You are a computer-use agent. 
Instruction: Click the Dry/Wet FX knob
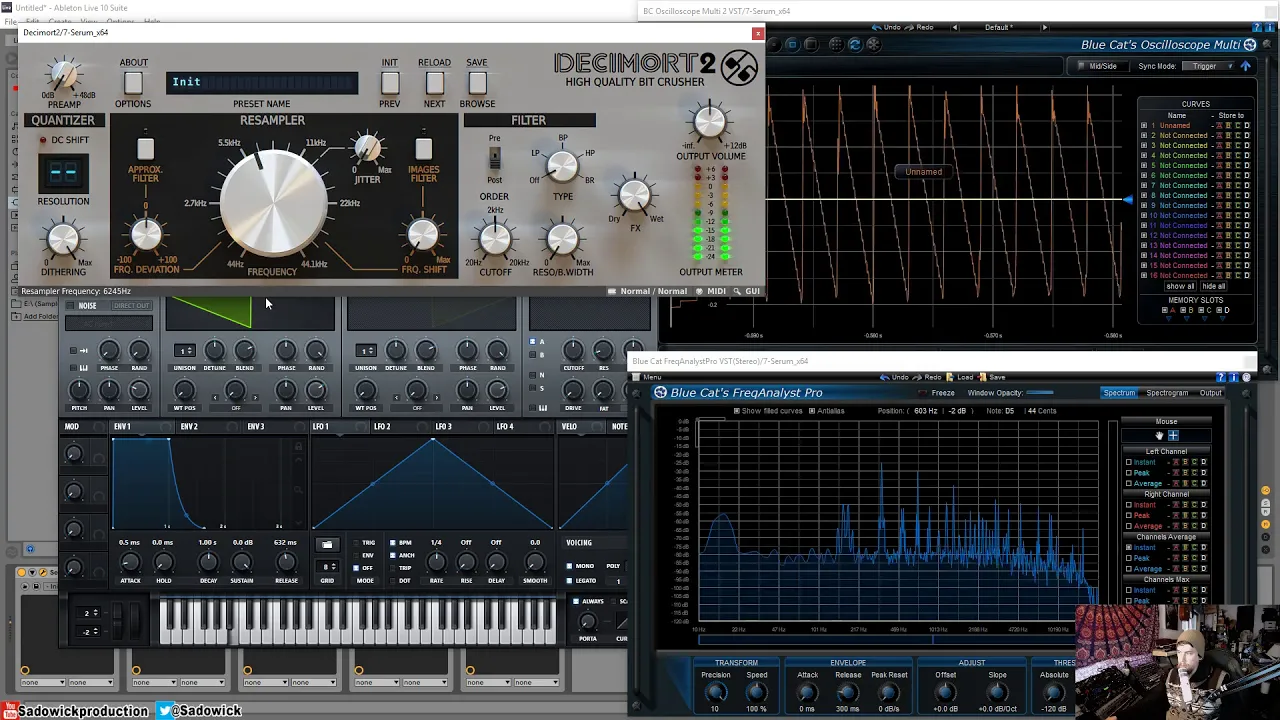pos(634,196)
